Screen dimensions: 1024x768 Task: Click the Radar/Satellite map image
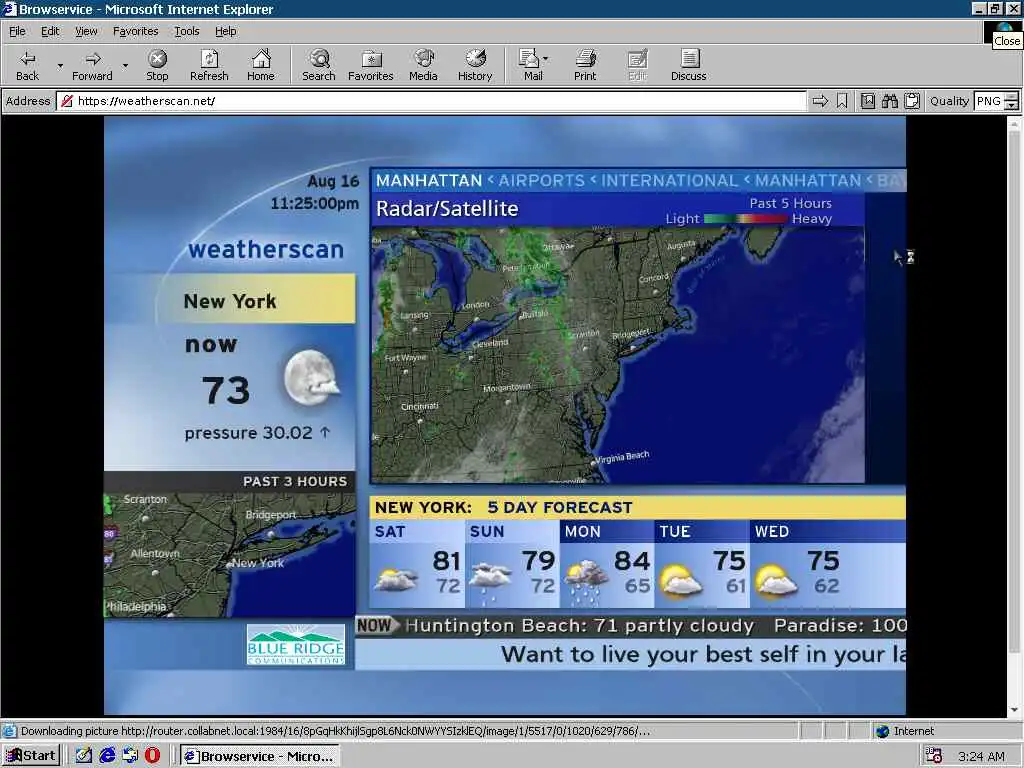[x=618, y=355]
